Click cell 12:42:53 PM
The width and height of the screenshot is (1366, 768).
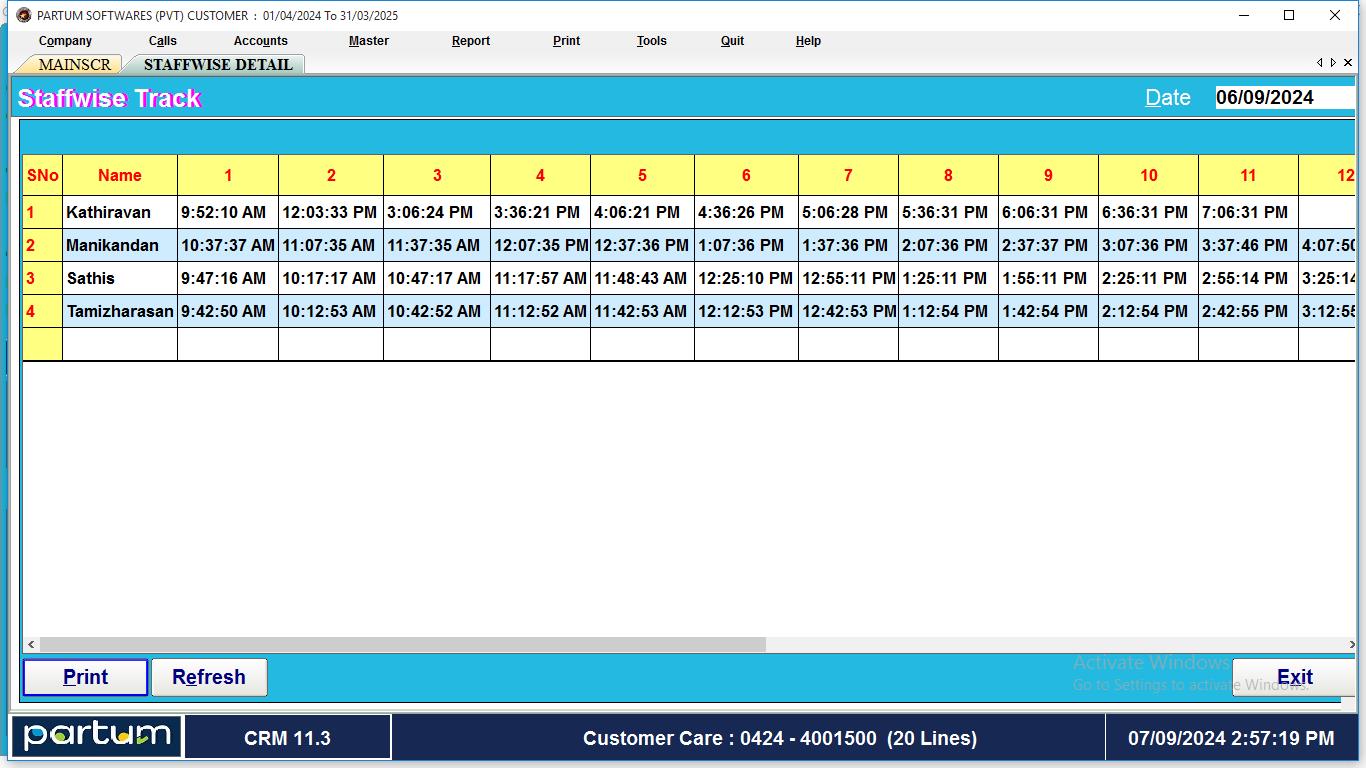click(848, 311)
